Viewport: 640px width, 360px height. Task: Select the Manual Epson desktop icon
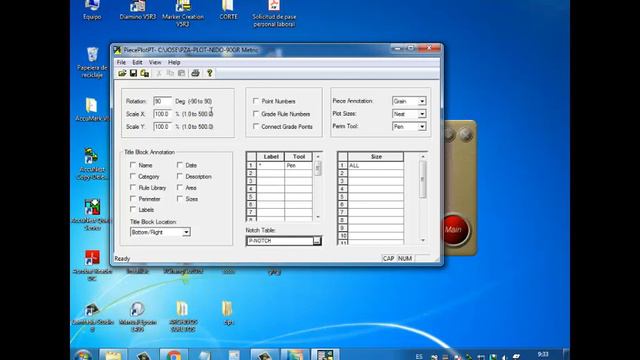pyautogui.click(x=138, y=317)
